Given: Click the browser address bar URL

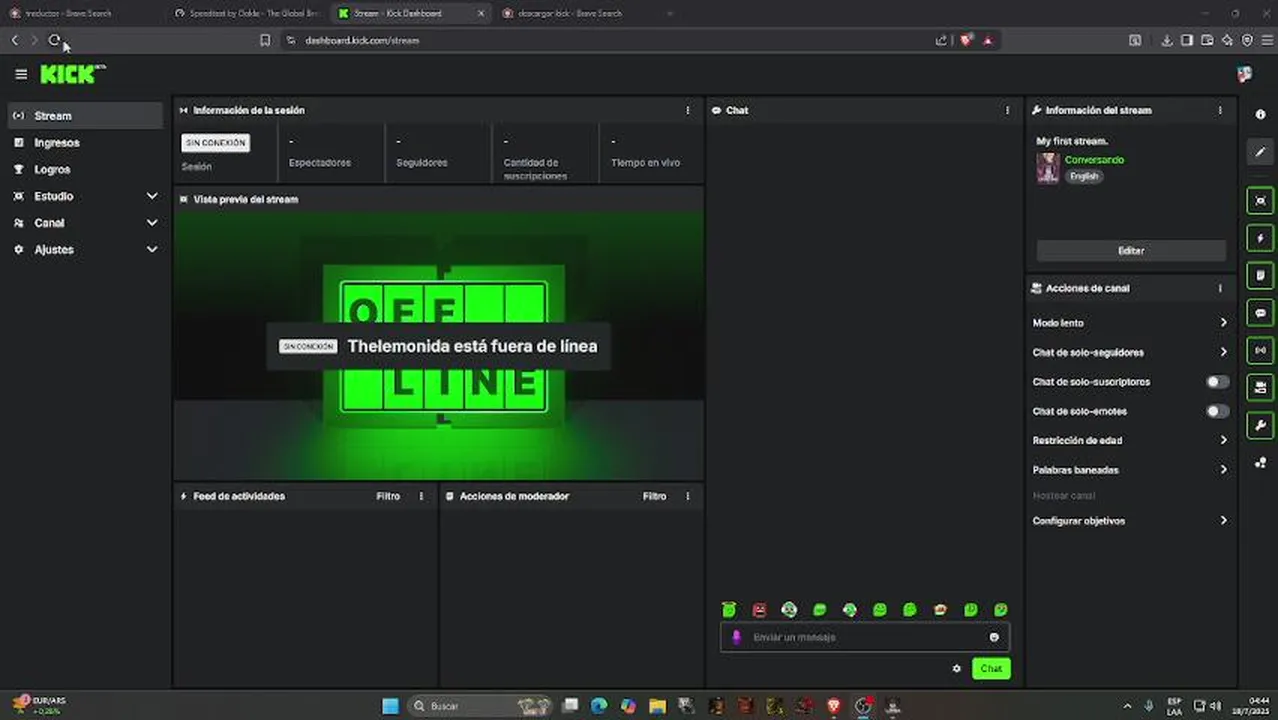Looking at the screenshot, I should 362,40.
